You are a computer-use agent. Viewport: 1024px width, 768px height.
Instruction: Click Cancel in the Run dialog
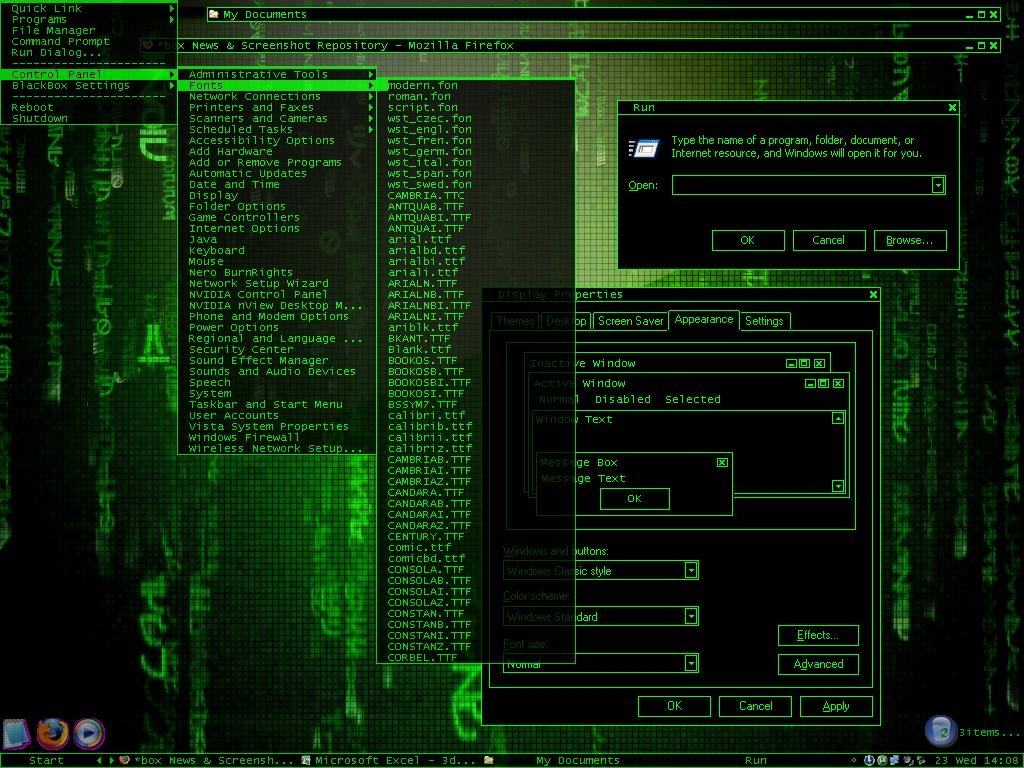(x=829, y=240)
